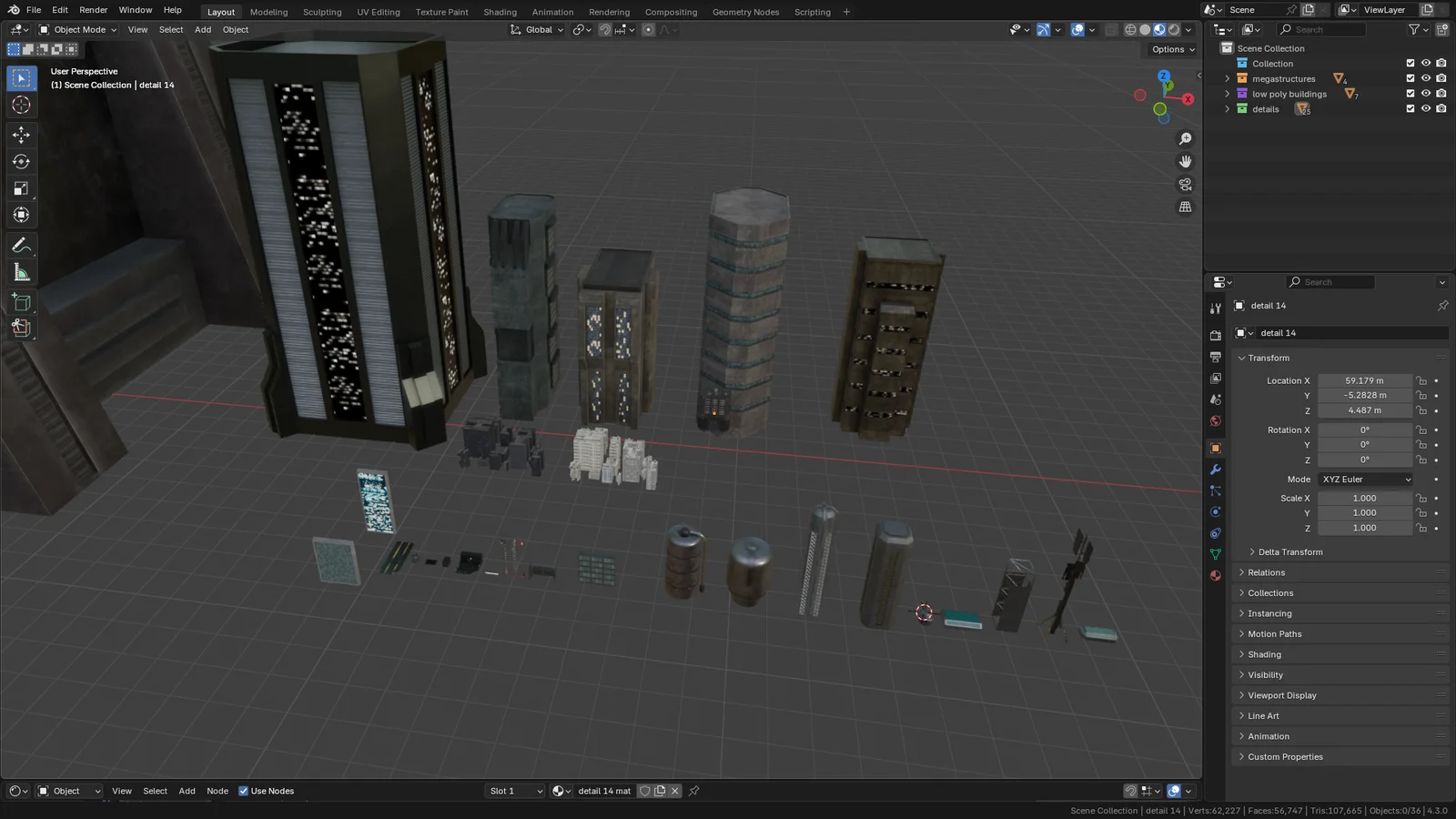Hide the details collection in viewport

pos(1425,108)
